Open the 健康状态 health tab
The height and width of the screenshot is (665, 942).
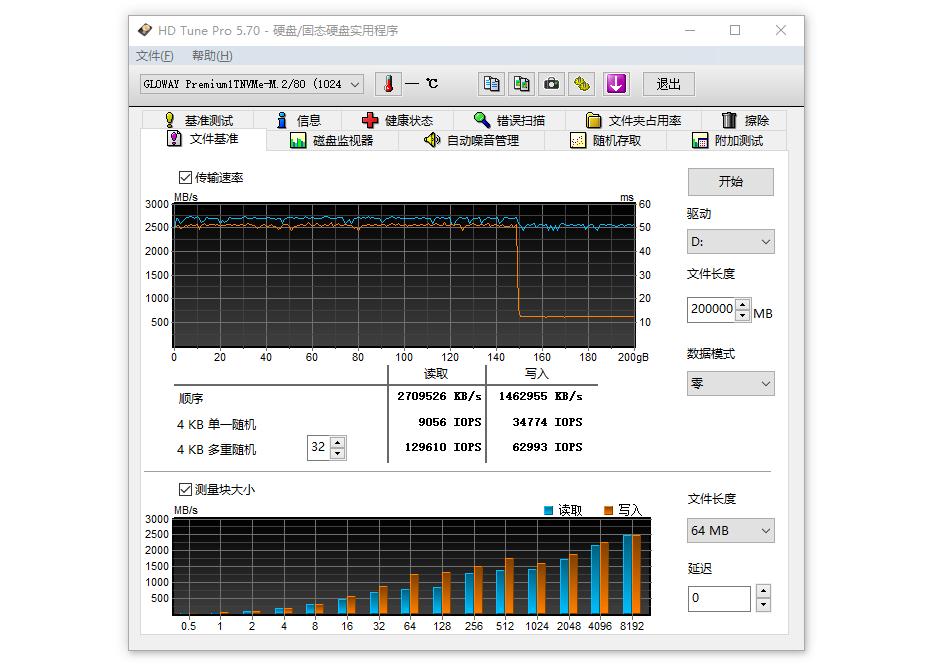coord(397,120)
